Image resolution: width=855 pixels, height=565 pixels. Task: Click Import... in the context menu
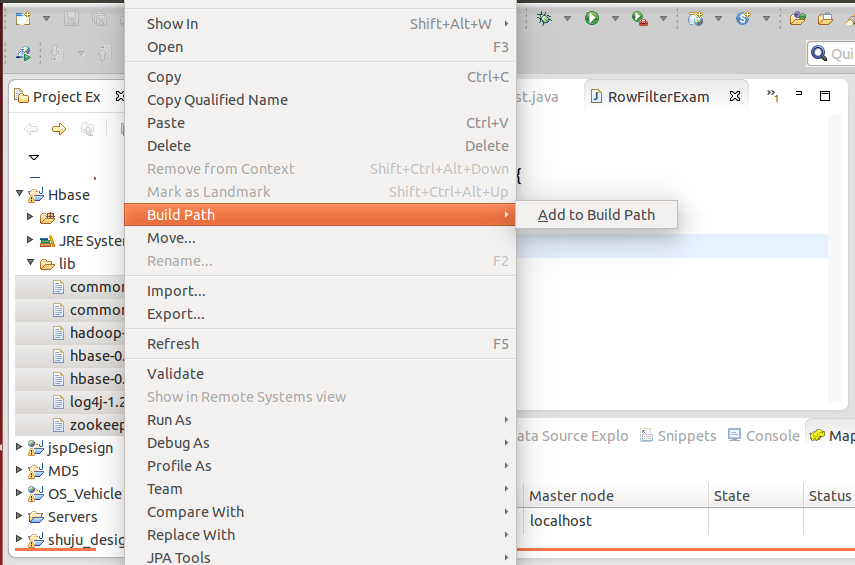click(176, 291)
